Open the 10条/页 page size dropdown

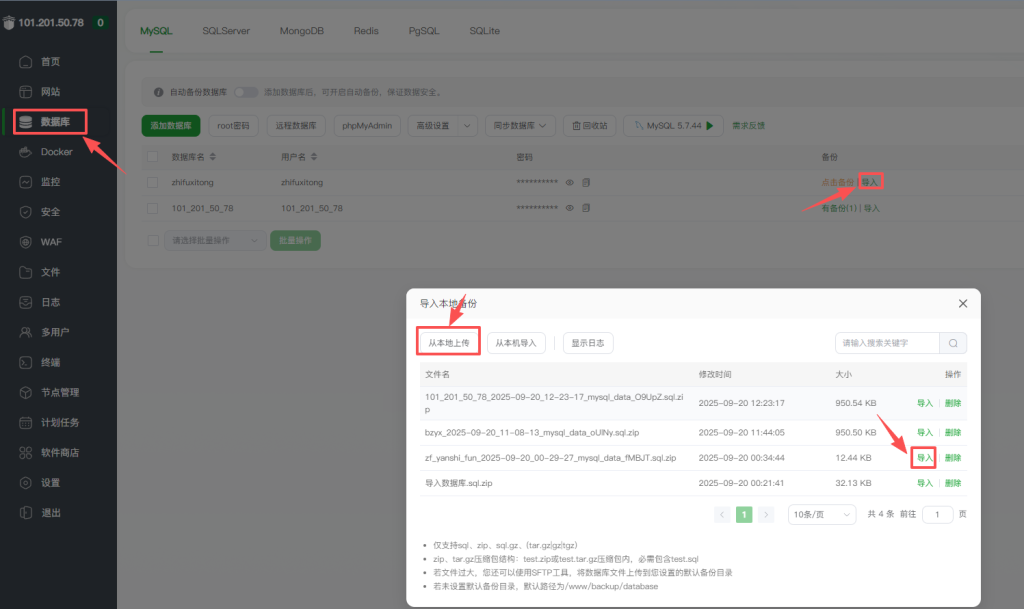click(x=821, y=513)
